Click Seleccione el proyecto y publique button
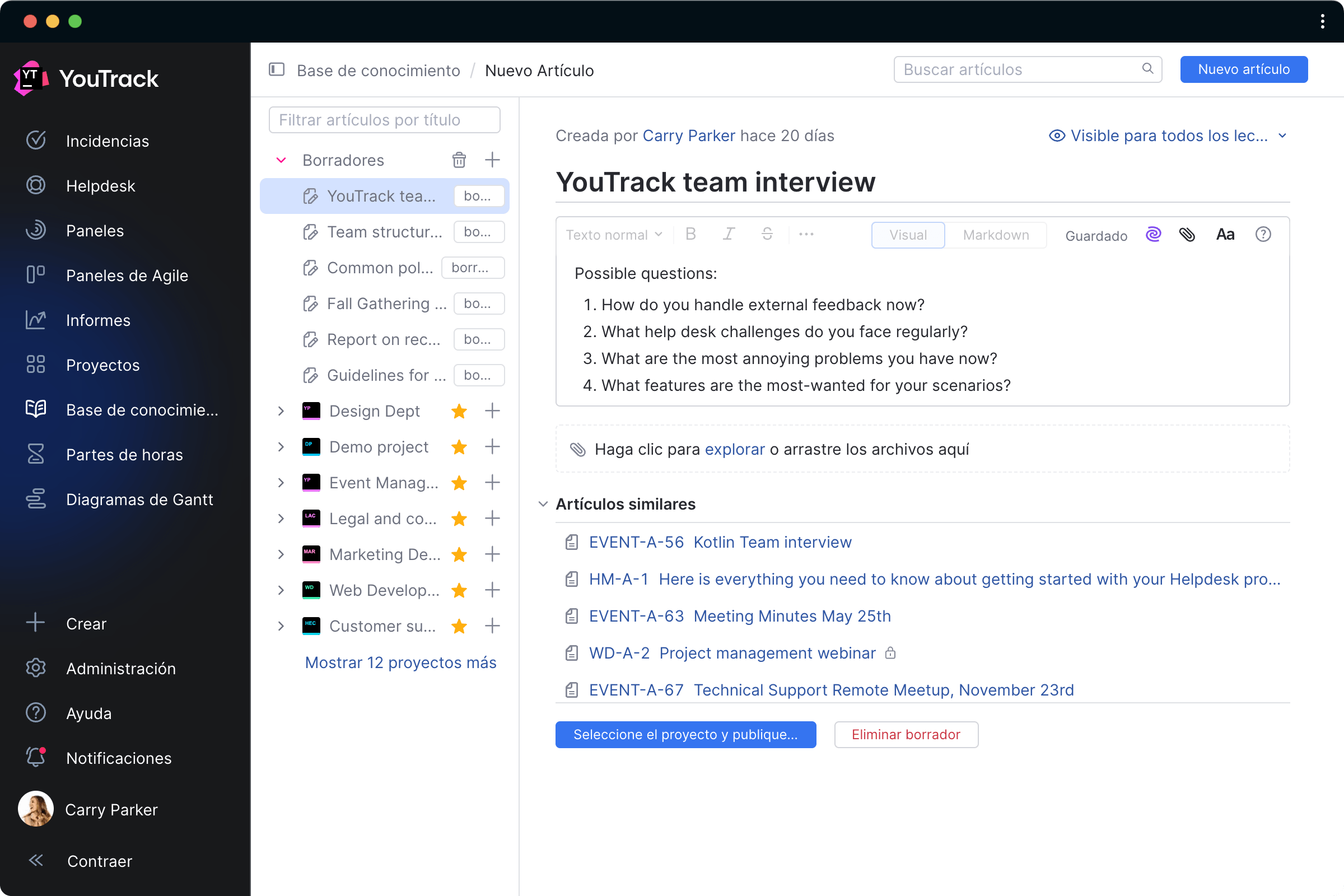Viewport: 1344px width, 896px height. tap(685, 735)
